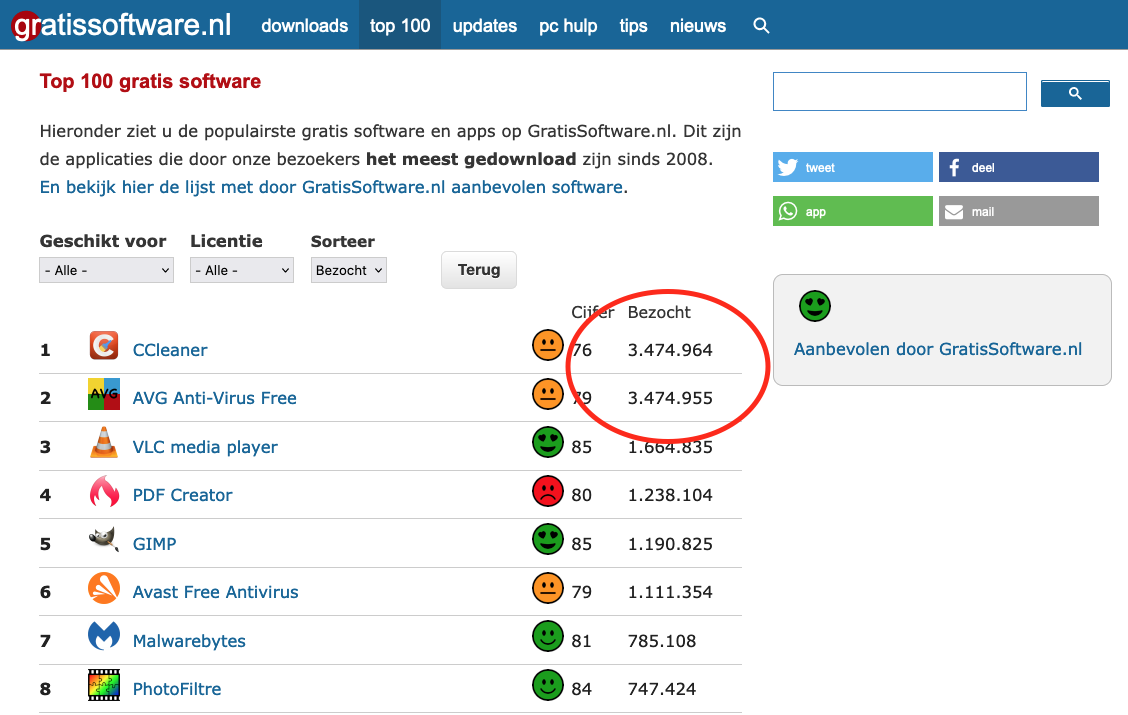Open the Sorteer dropdown set to Bezocht
The image size is (1128, 715).
tap(349, 270)
